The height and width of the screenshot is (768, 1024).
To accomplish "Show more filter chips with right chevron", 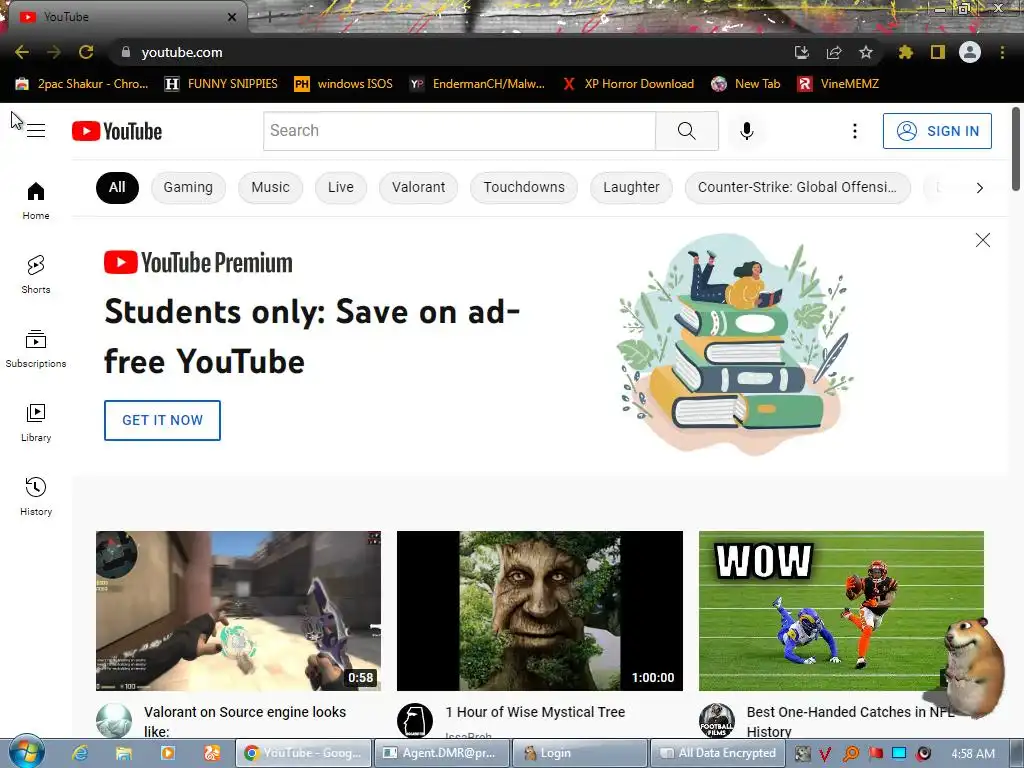I will (x=979, y=188).
